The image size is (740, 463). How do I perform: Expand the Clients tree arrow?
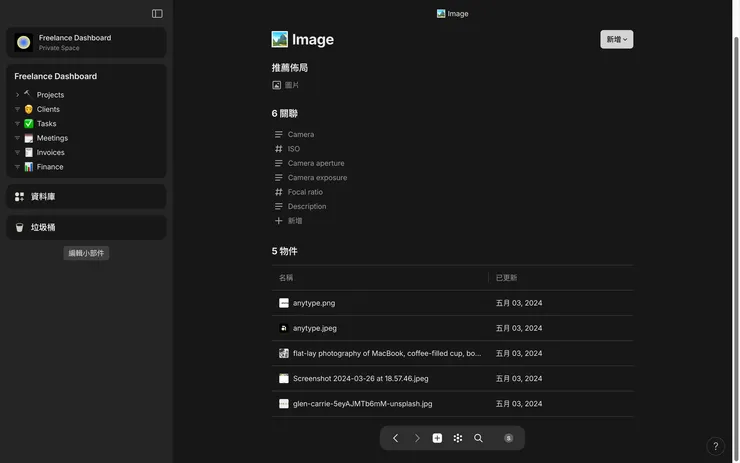pos(17,109)
